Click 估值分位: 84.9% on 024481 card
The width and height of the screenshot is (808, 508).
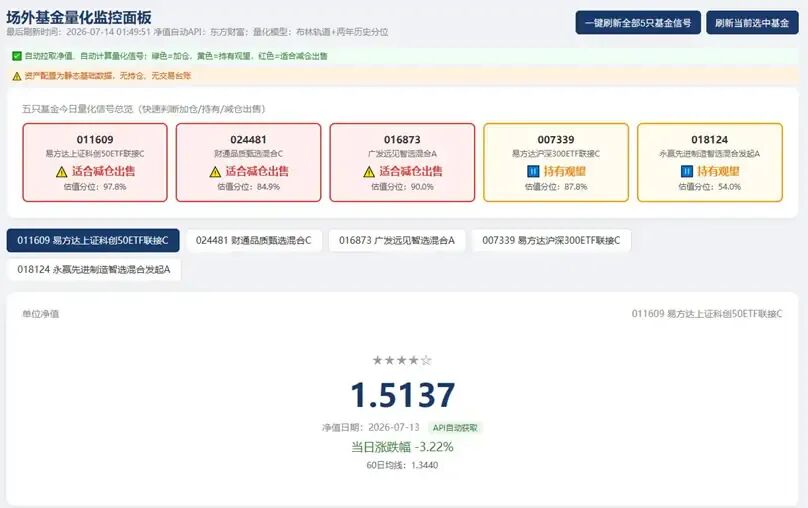[248, 187]
